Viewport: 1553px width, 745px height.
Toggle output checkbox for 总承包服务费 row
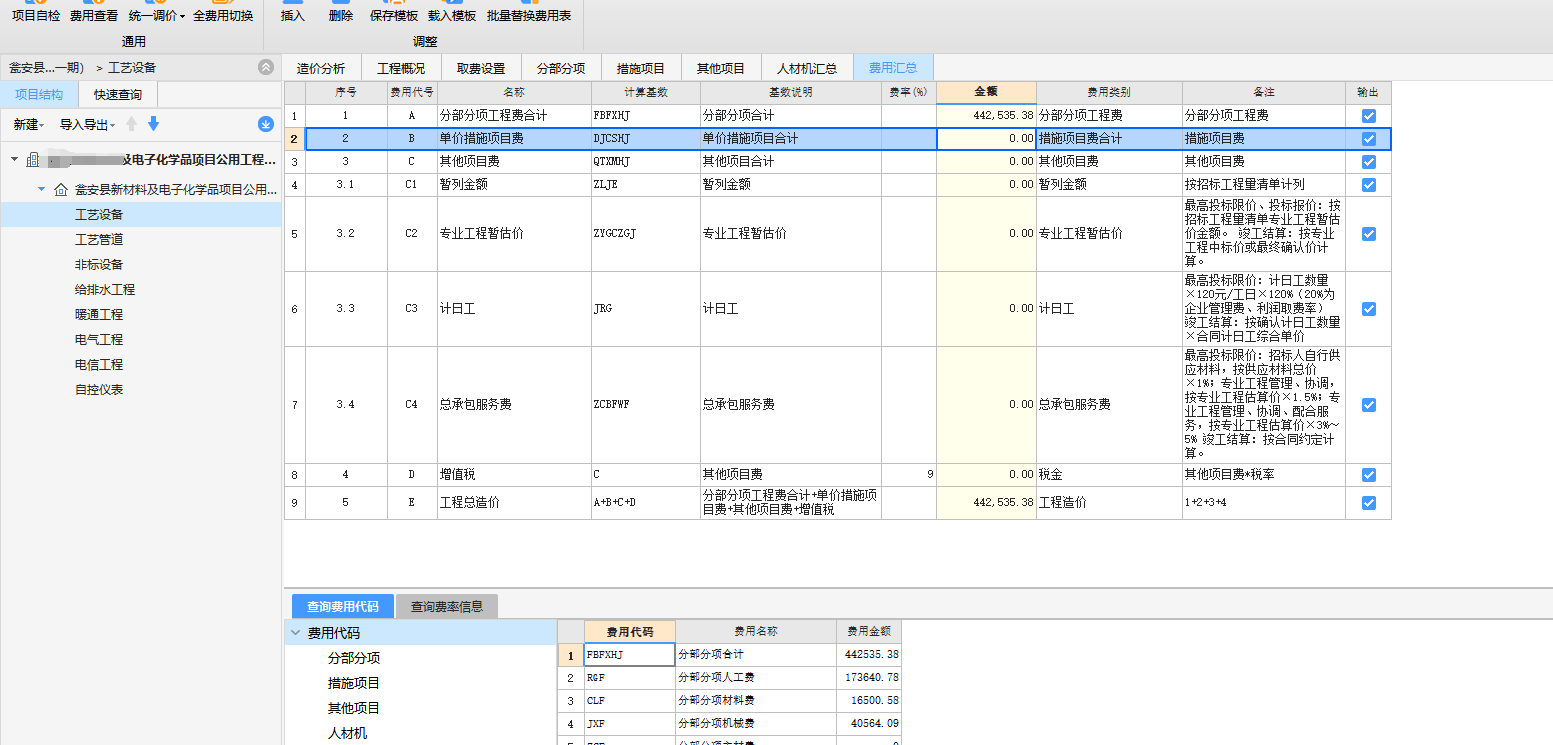[1369, 405]
